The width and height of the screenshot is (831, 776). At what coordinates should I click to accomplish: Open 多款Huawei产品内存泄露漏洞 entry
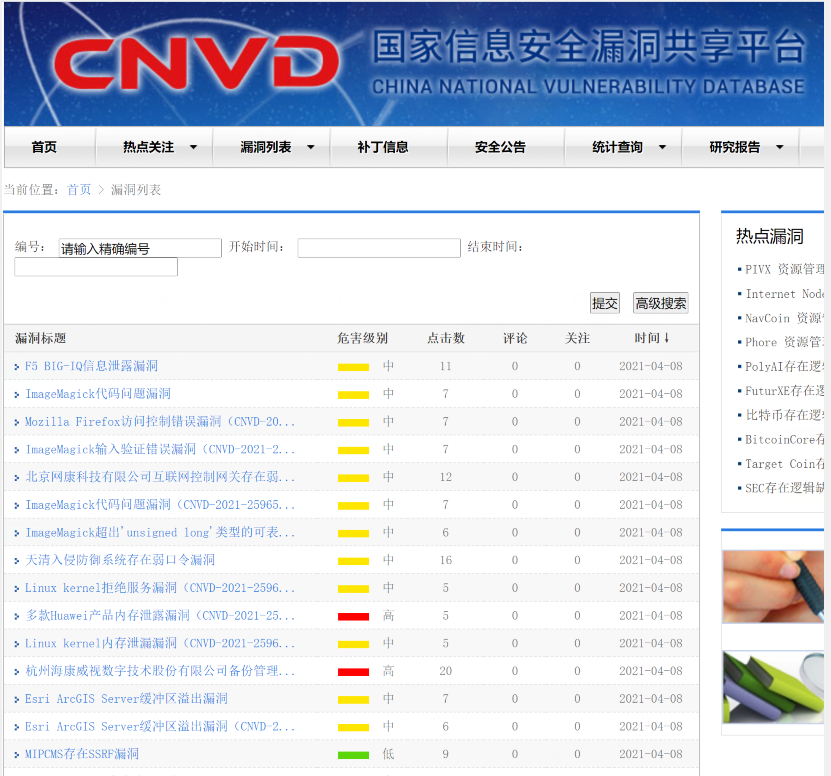coord(160,615)
